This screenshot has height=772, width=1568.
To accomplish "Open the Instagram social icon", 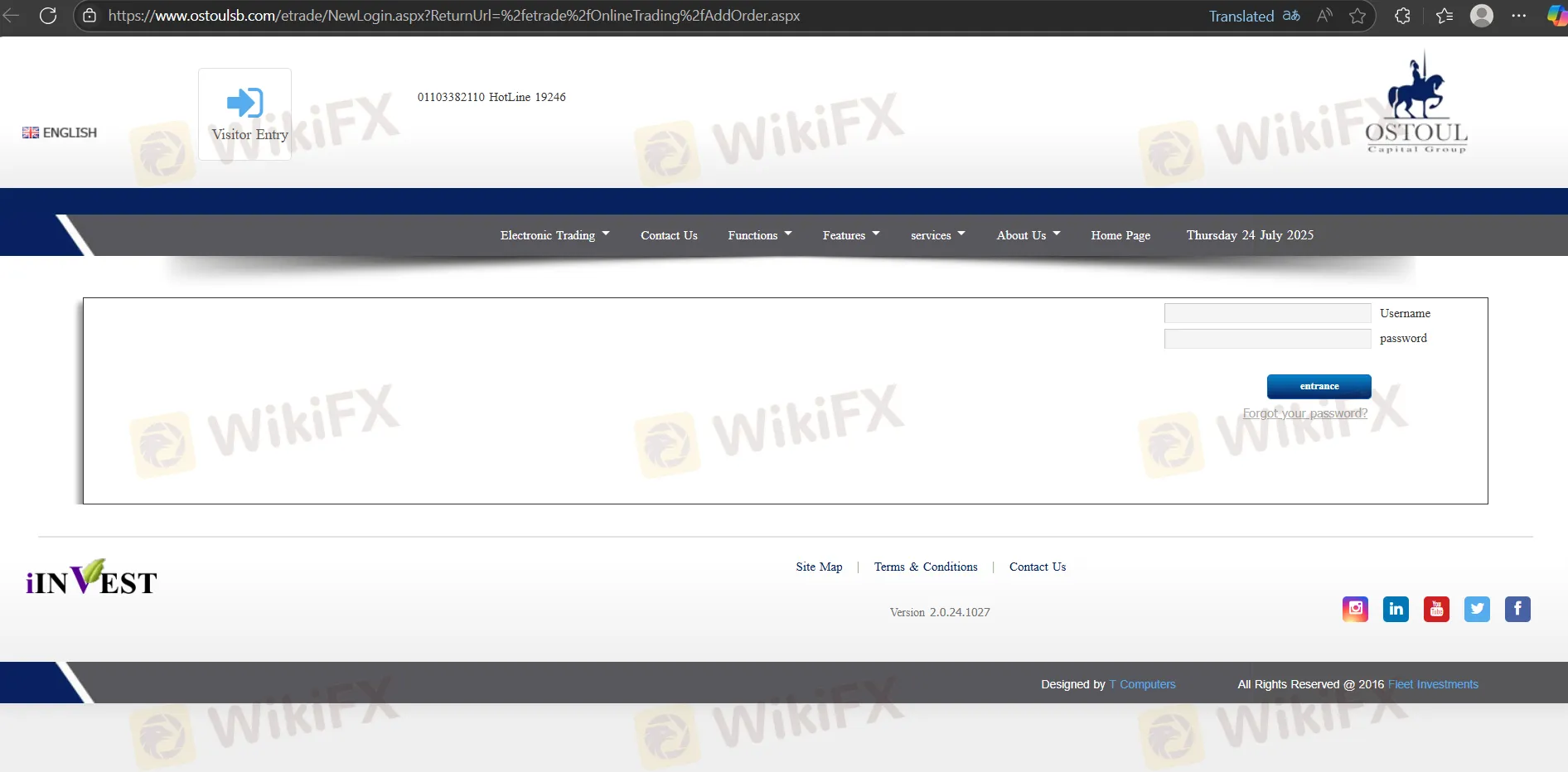I will (1355, 609).
